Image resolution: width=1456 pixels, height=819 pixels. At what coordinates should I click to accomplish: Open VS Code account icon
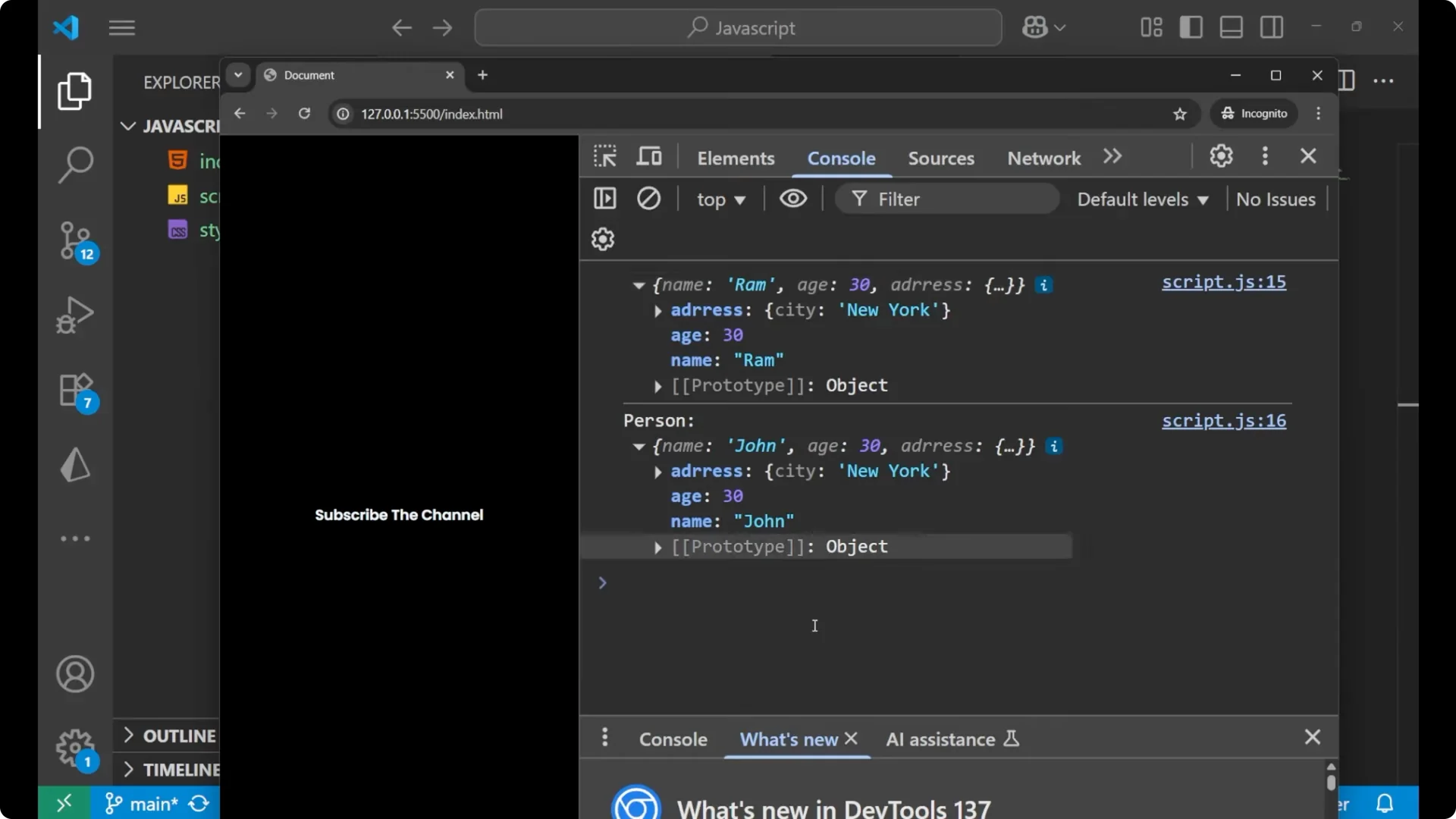coord(75,674)
